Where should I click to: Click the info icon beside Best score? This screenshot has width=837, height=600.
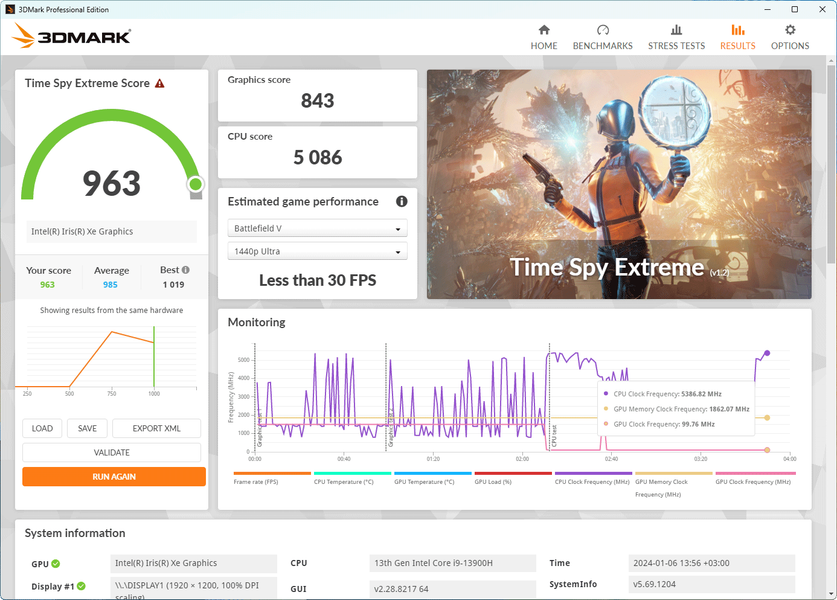185,270
